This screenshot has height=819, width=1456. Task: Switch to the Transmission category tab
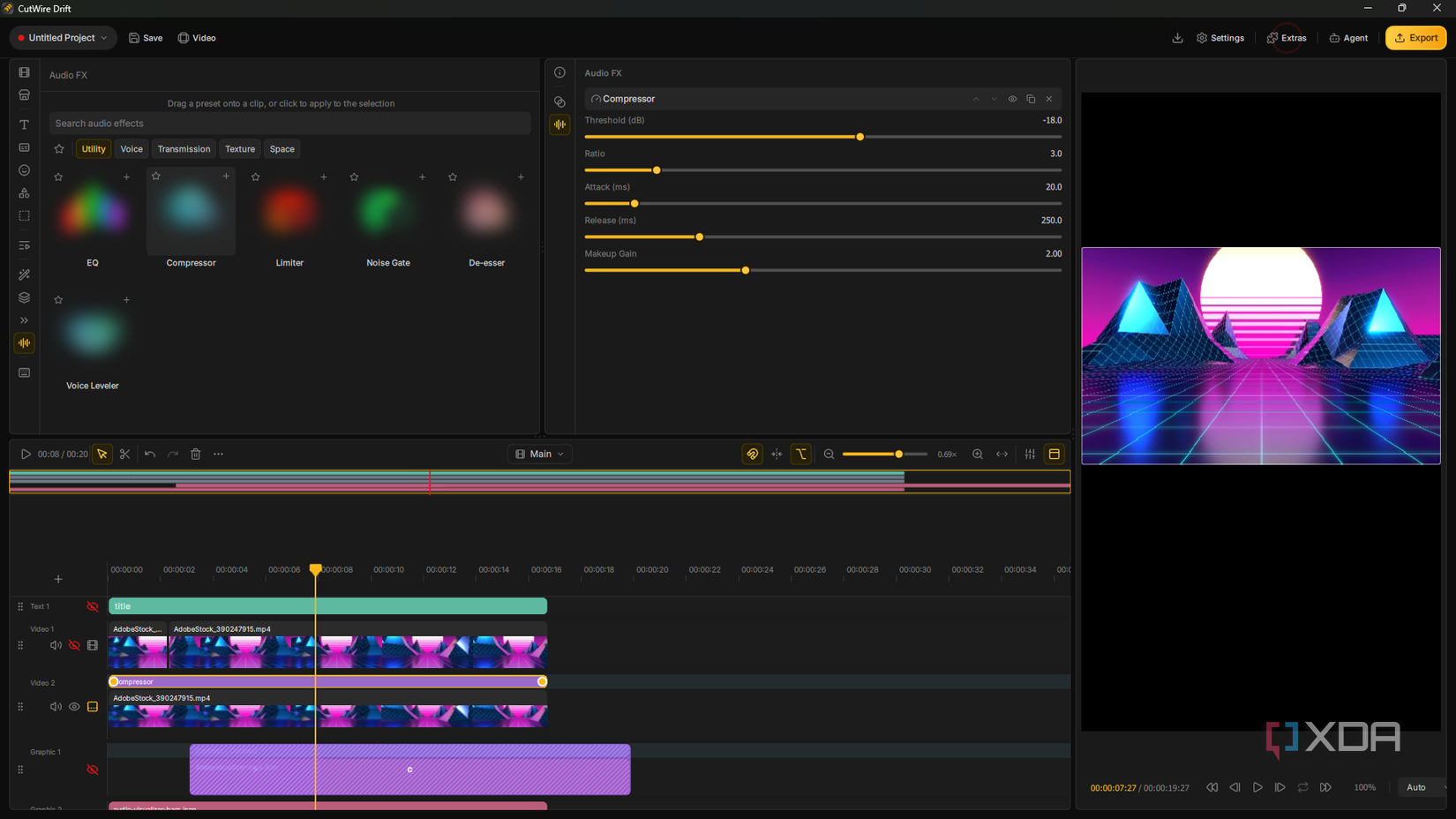tap(184, 149)
